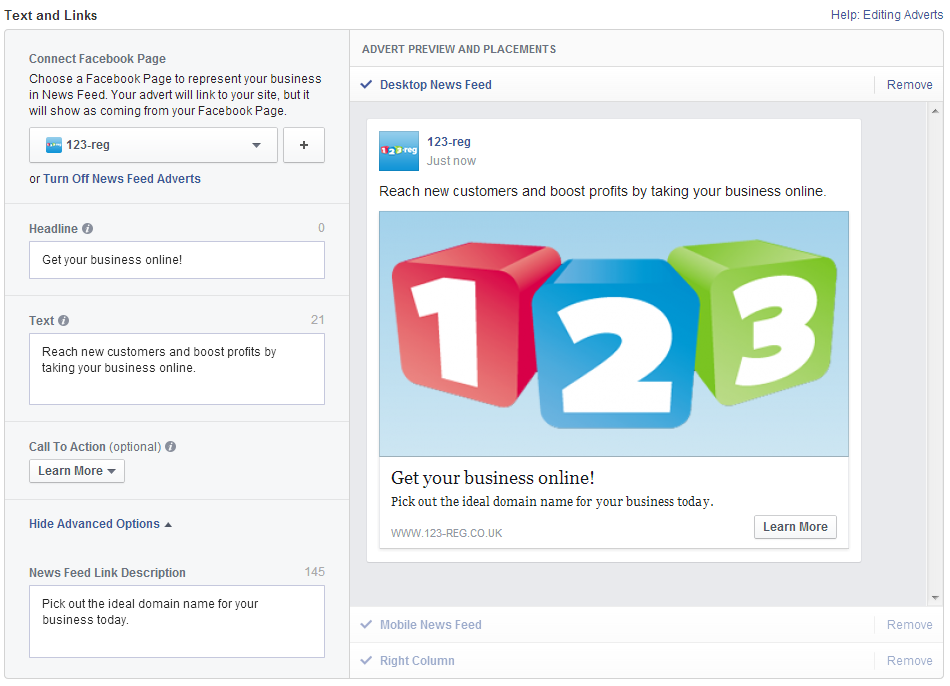Click the plus button to add a Page
This screenshot has width=950, height=686.
(304, 145)
